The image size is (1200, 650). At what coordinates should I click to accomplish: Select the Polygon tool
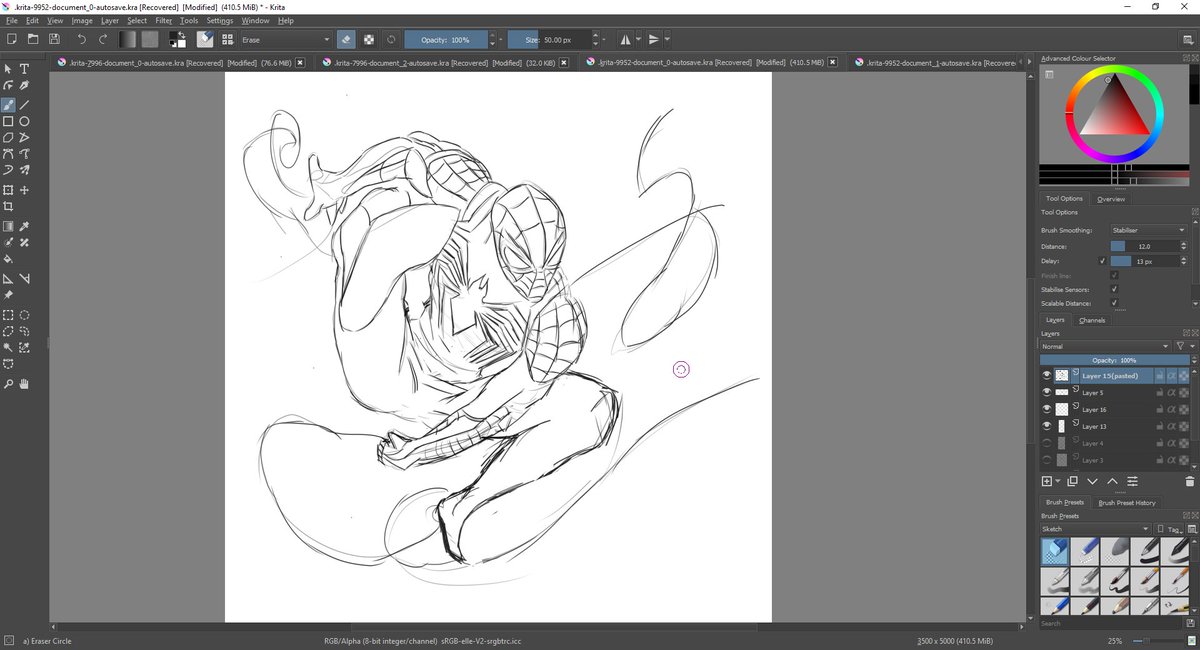click(8, 137)
